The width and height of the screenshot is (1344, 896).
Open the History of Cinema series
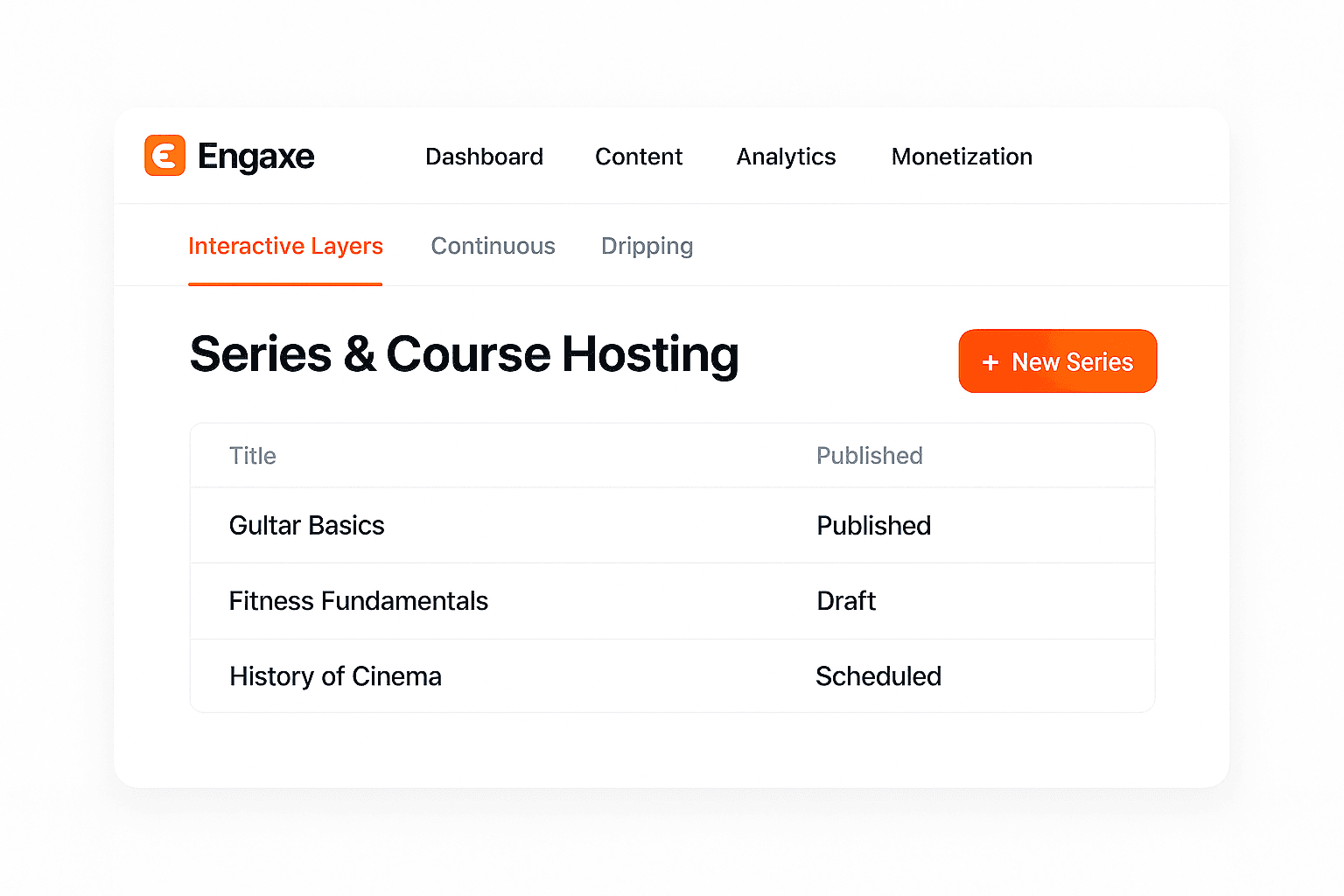click(x=335, y=676)
